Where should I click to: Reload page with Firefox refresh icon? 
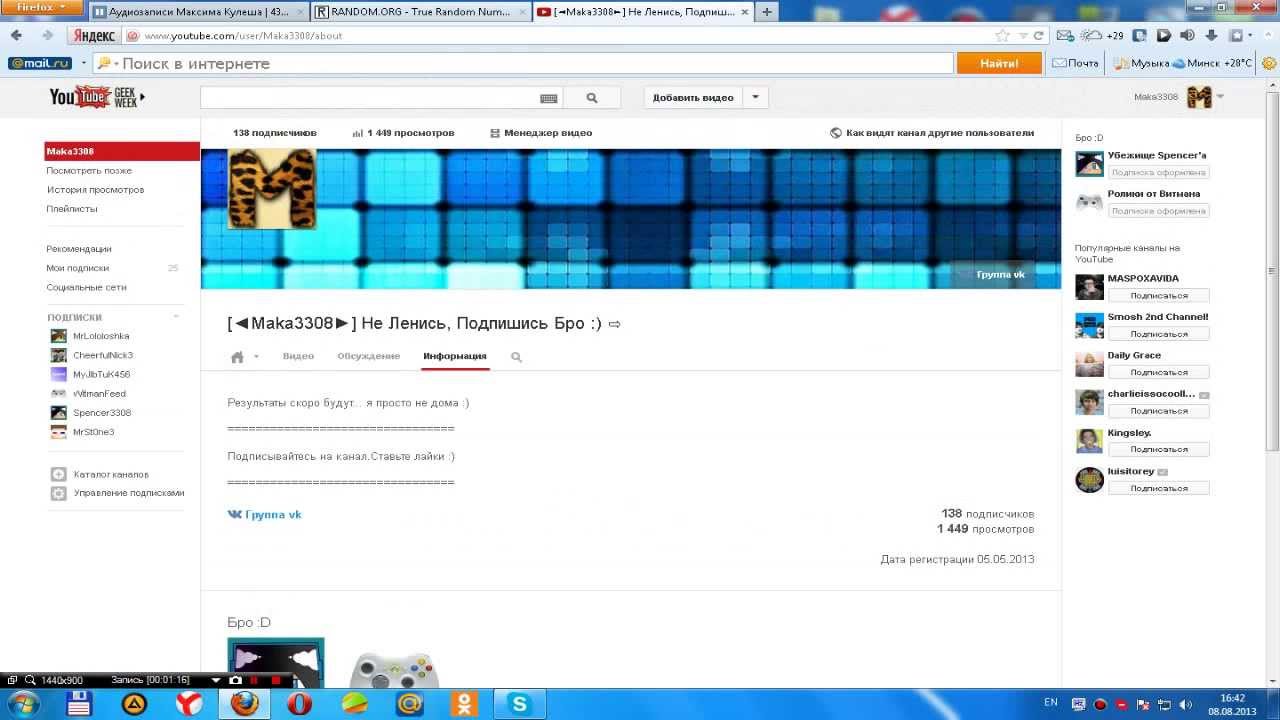coord(1038,35)
